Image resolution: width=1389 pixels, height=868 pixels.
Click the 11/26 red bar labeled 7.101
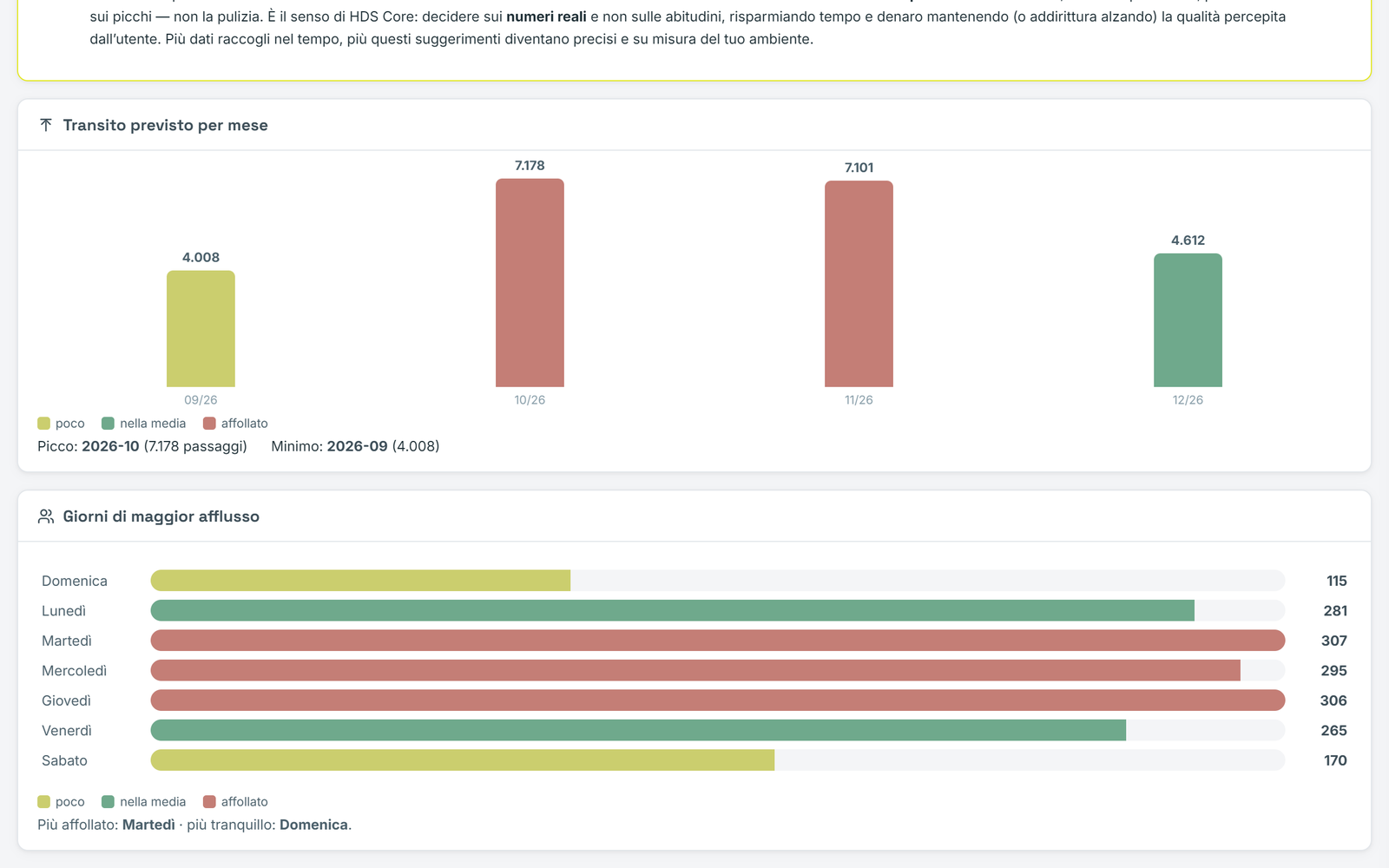tap(859, 284)
